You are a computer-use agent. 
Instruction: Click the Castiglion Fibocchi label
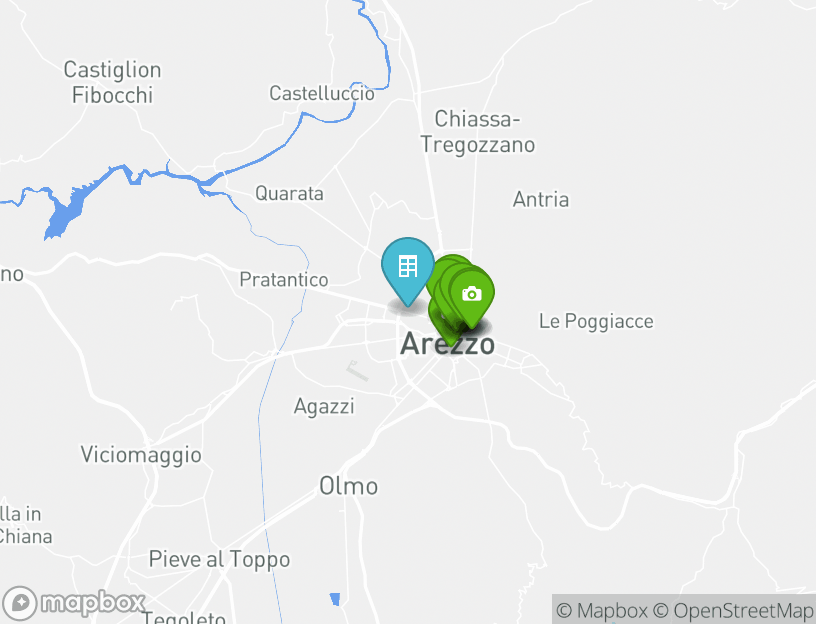[x=112, y=82]
